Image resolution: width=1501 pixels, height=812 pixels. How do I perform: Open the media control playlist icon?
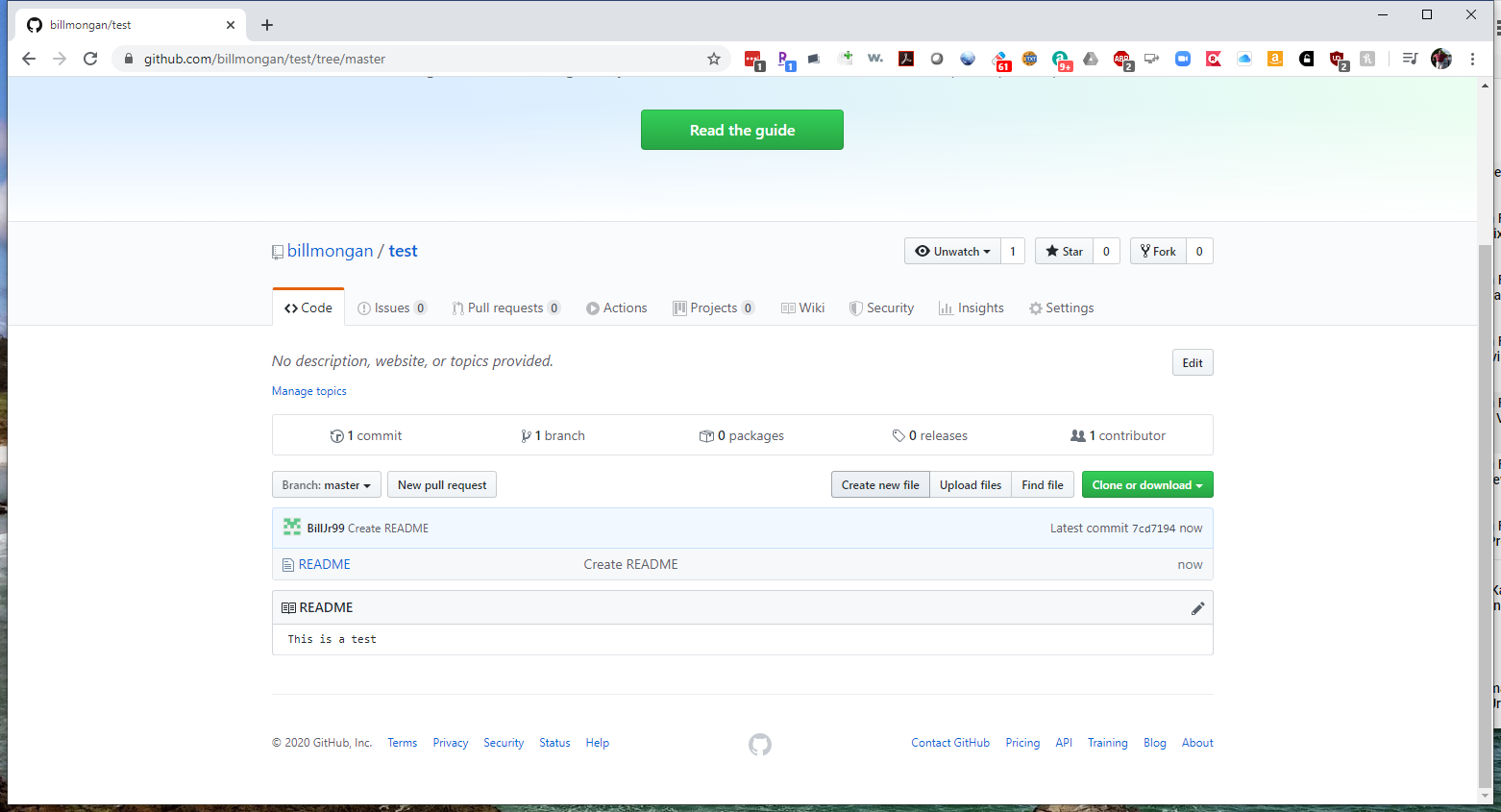(1410, 59)
